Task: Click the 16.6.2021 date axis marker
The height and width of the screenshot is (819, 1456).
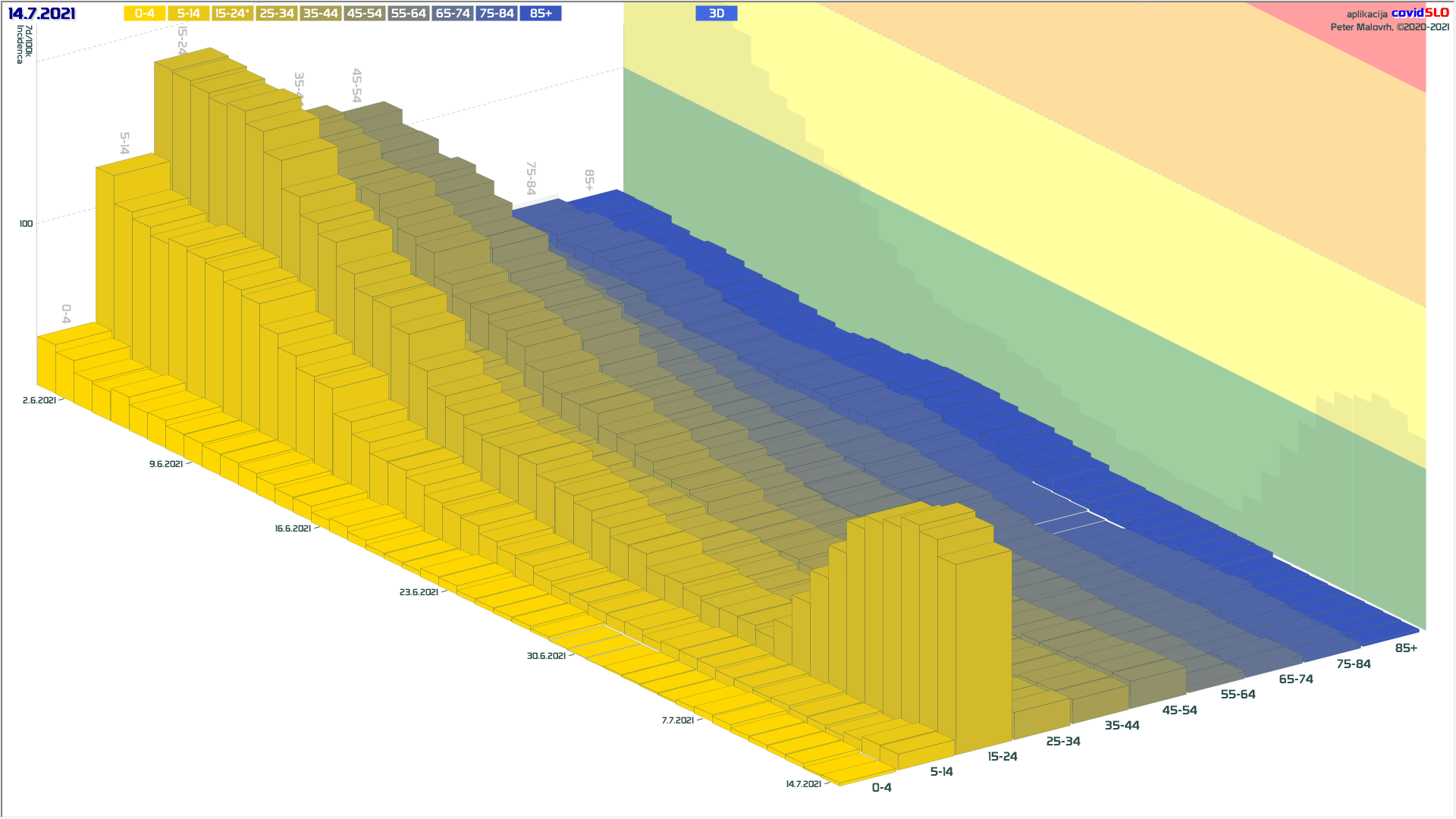Action: click(293, 529)
